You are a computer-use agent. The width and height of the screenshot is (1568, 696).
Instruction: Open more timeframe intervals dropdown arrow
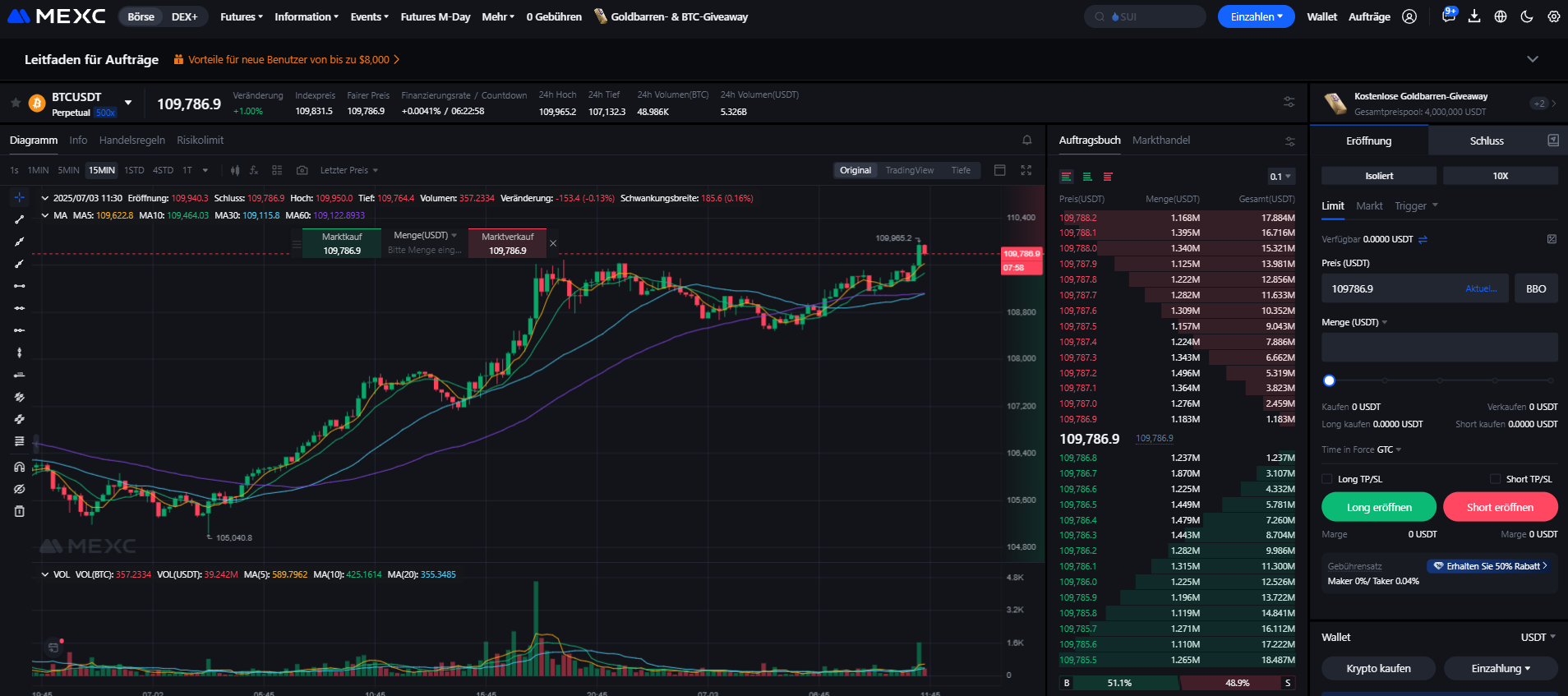pos(205,170)
